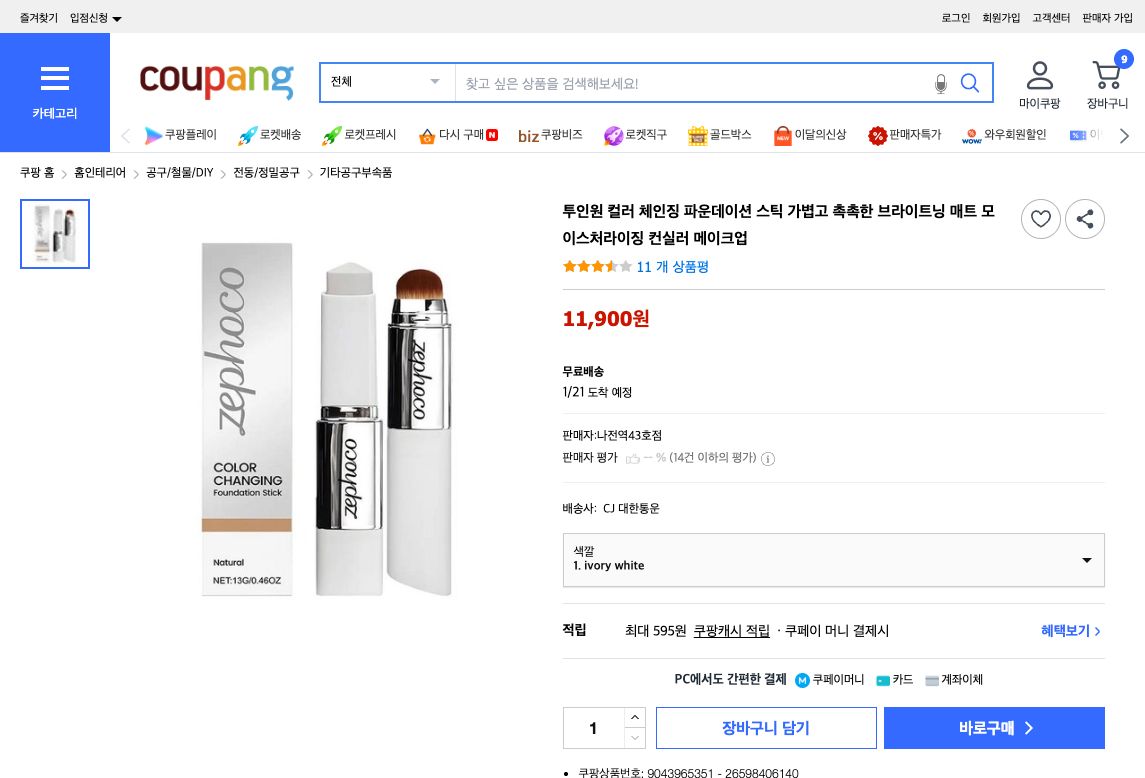Viewport: 1145px width, 778px height.
Task: Toggle the wishlist heart for this product
Action: (1041, 219)
